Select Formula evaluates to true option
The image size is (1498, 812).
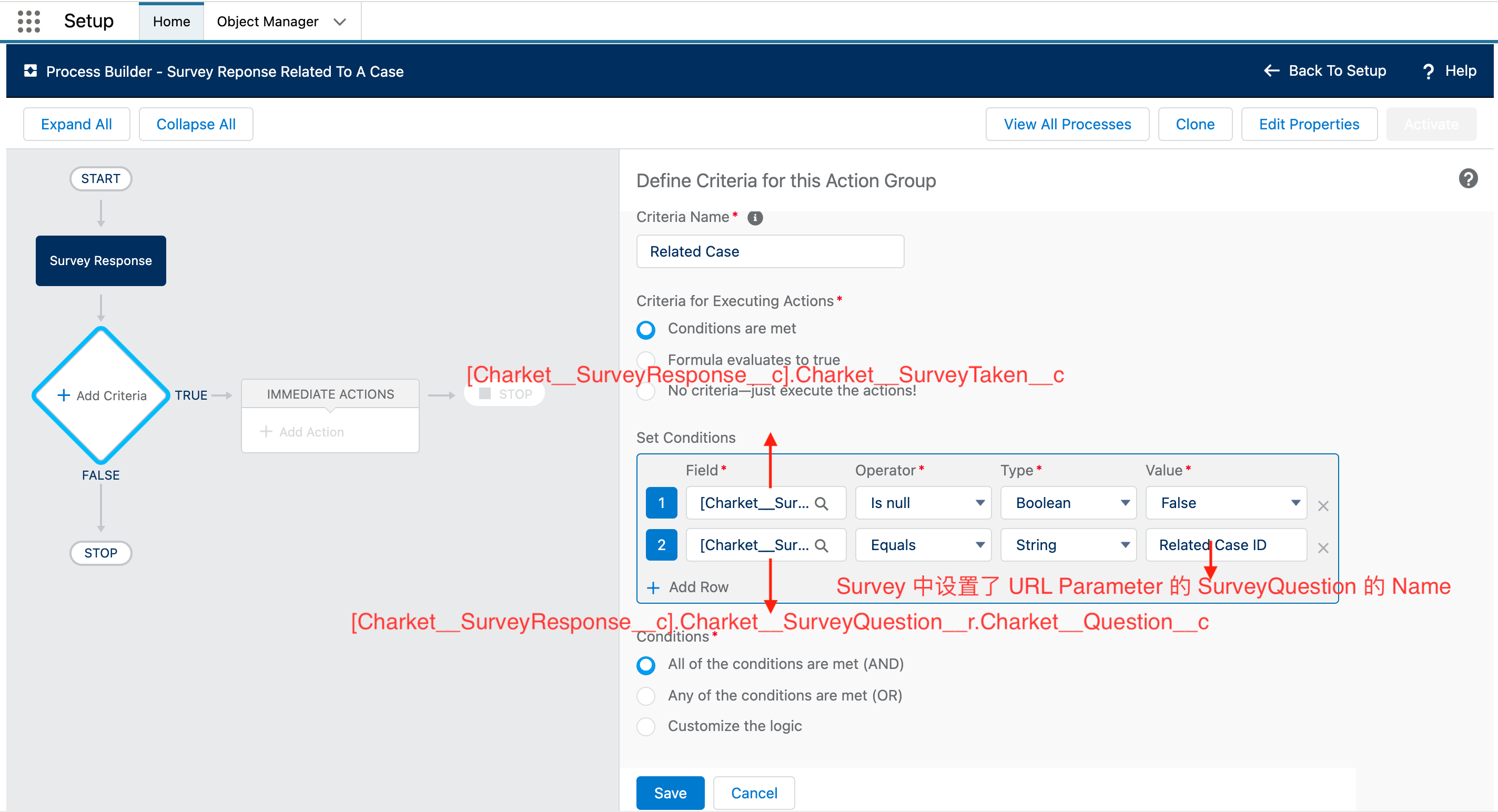pos(646,360)
